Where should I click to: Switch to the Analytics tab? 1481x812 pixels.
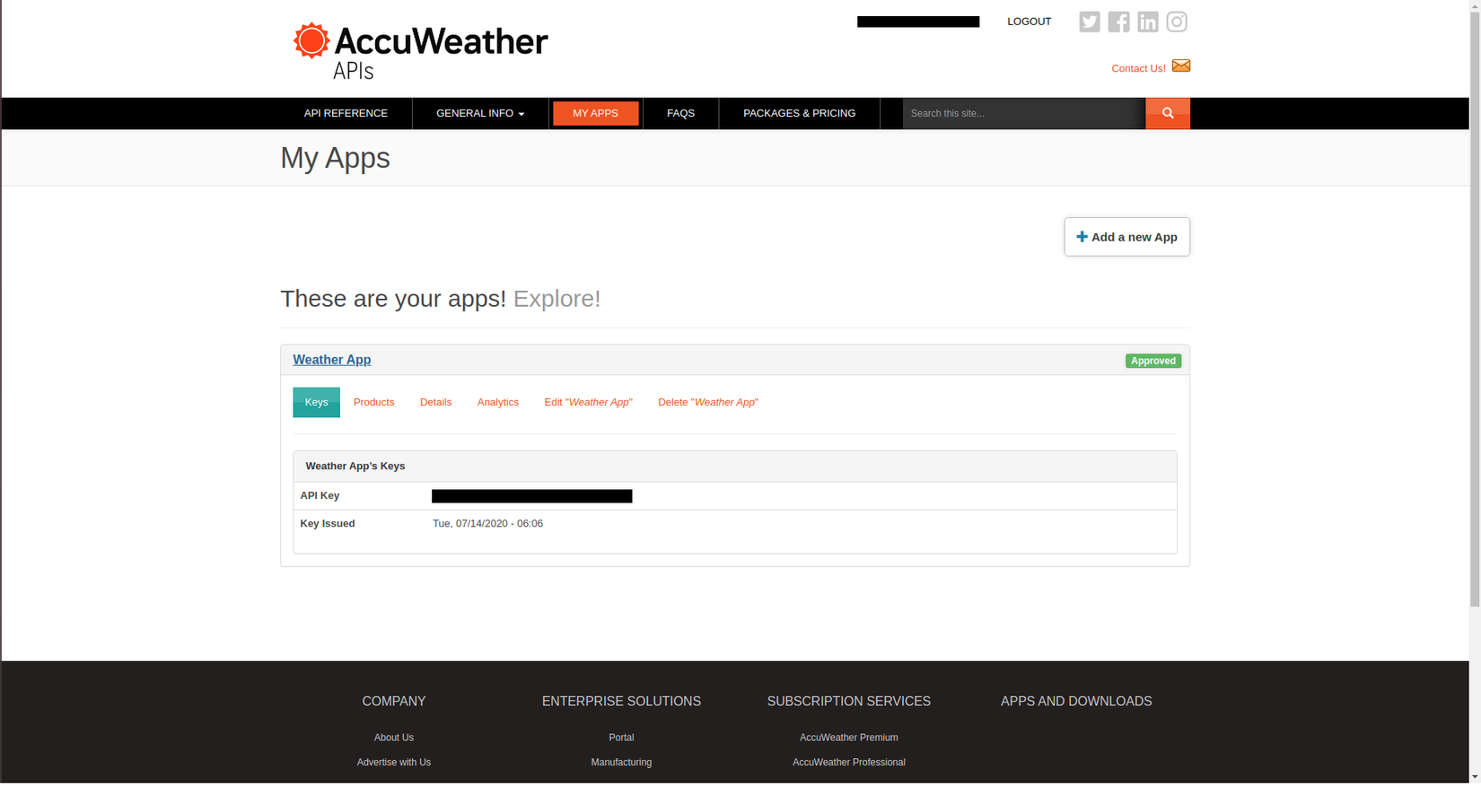498,402
